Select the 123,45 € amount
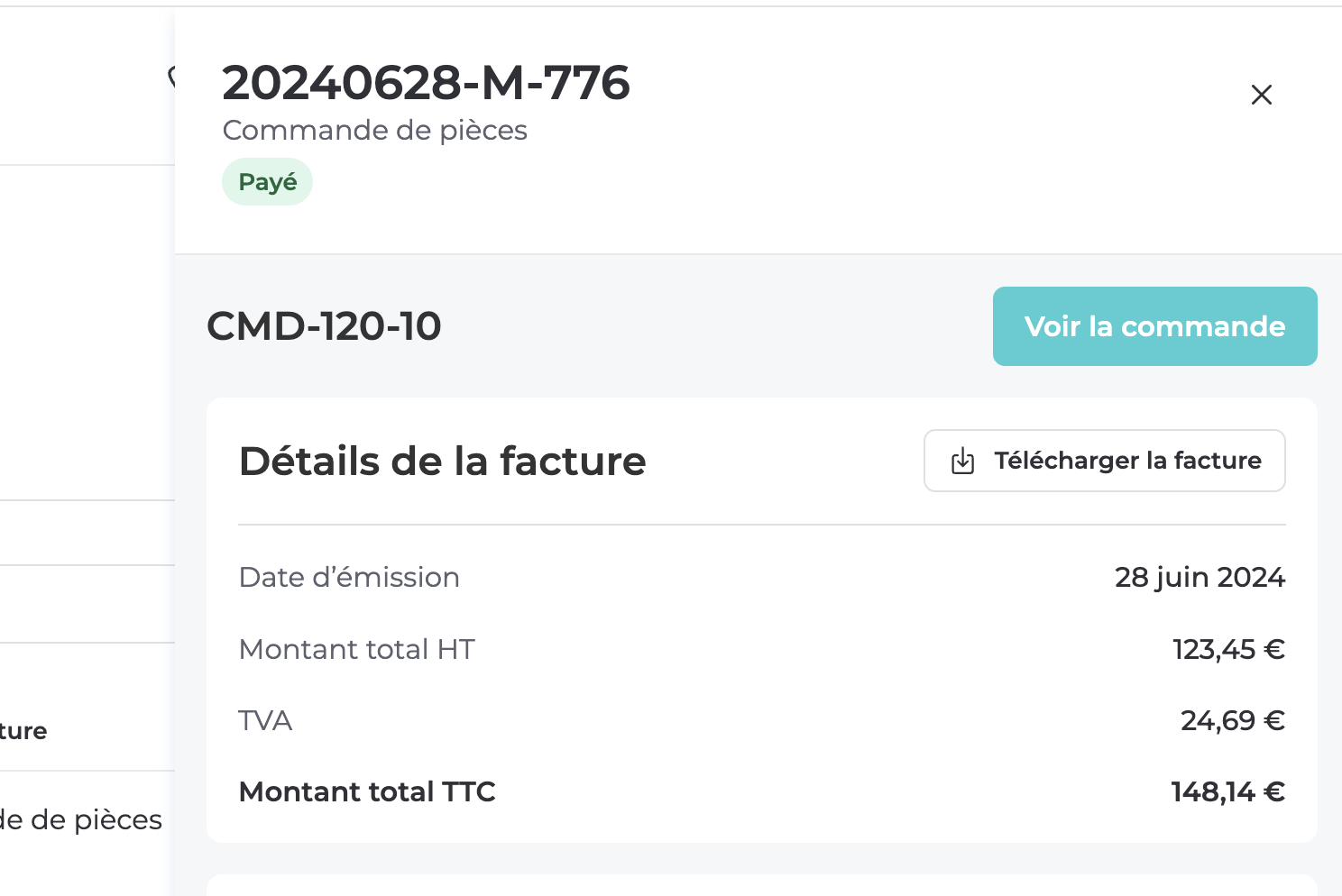 pos(1228,649)
